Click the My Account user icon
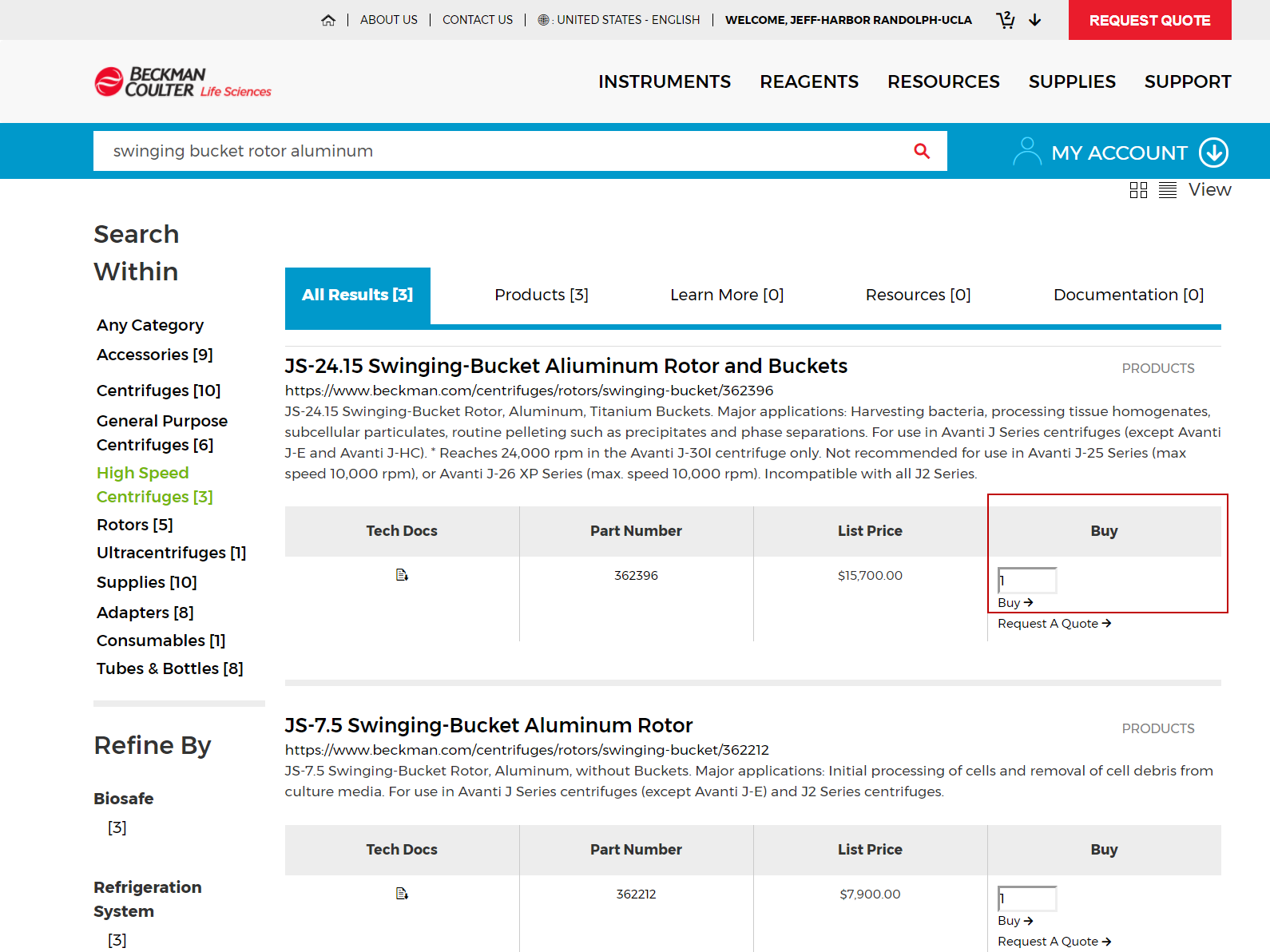The image size is (1270, 952). [1027, 152]
